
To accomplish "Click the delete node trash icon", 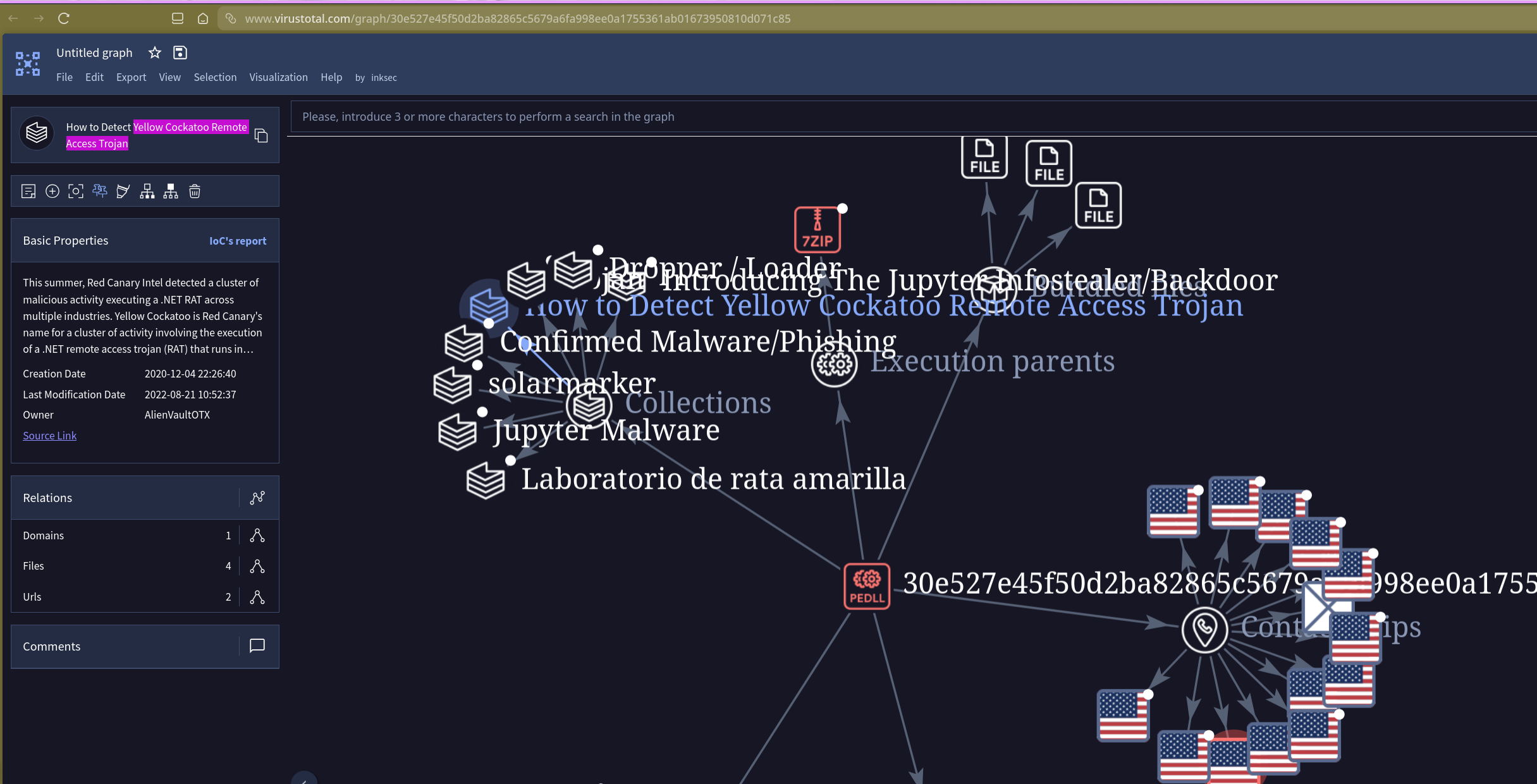I will 195,192.
